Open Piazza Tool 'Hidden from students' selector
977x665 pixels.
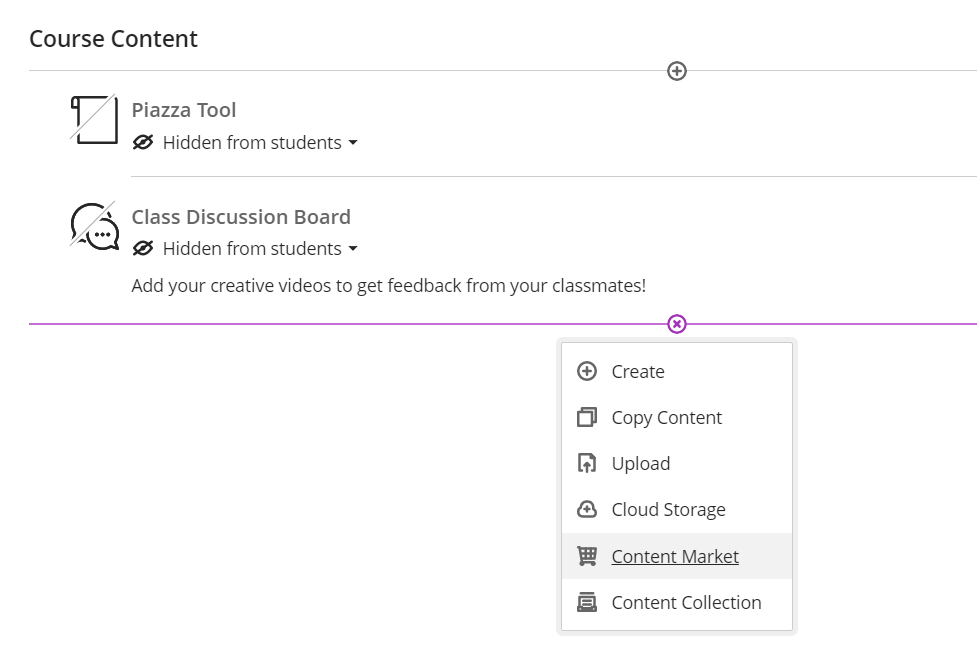pos(245,143)
